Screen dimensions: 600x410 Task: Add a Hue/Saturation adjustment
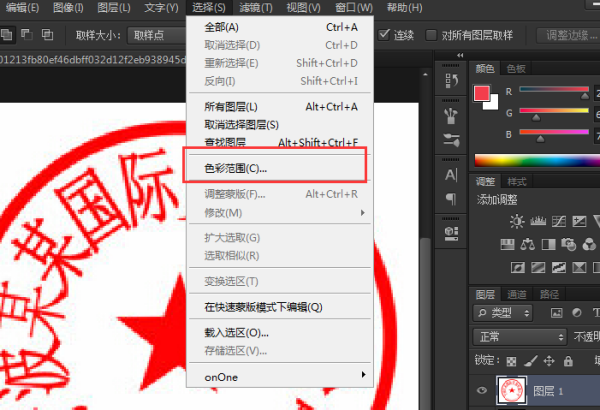pos(507,244)
